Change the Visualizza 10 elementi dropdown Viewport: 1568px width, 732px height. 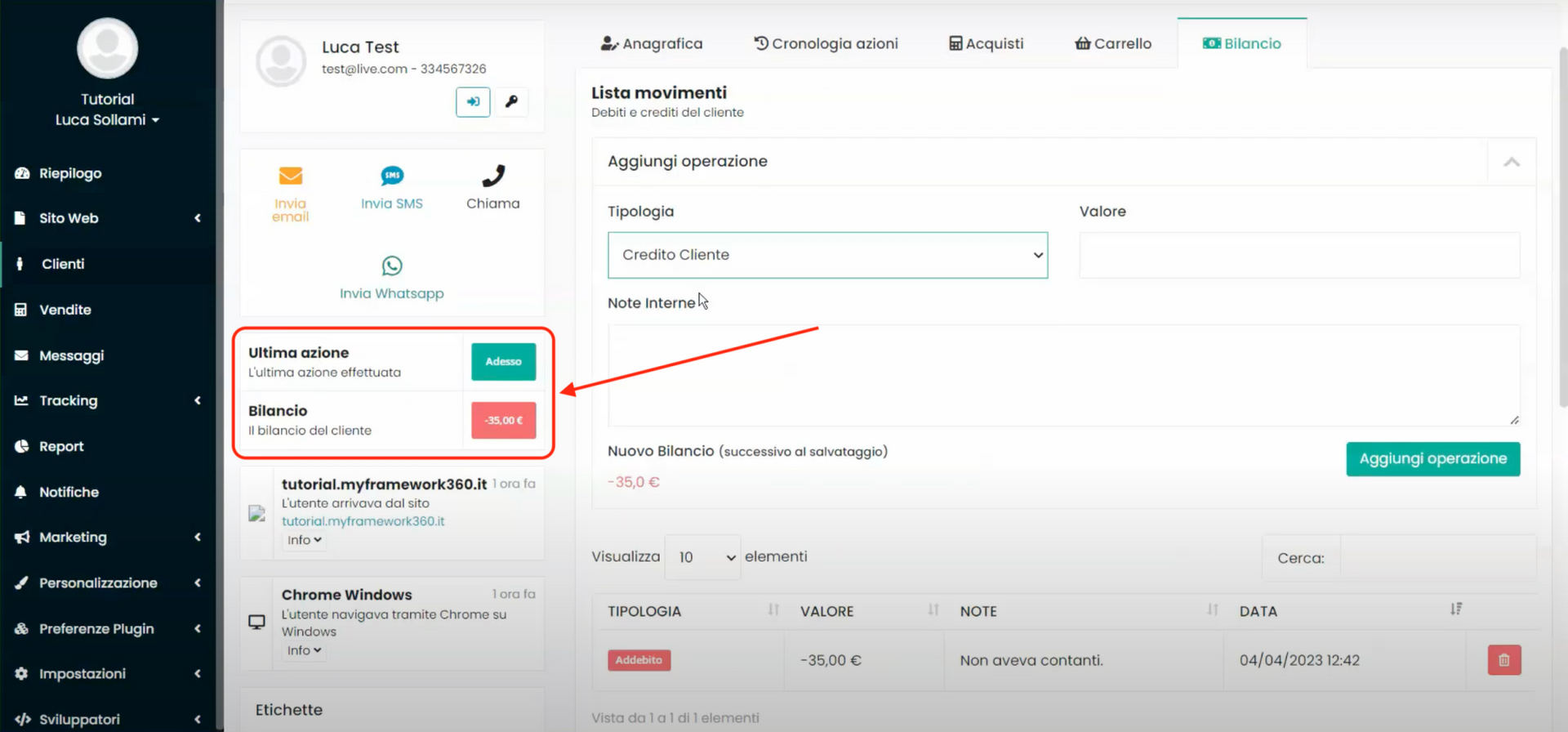[x=702, y=557]
